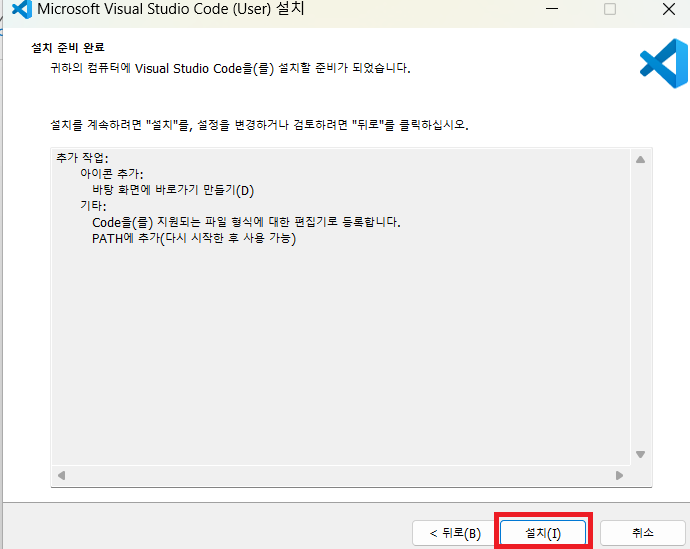Click the window title 'Microsoft Visual Studio Code (User) 설치'
Image resolution: width=690 pixels, height=549 pixels.
171,9
